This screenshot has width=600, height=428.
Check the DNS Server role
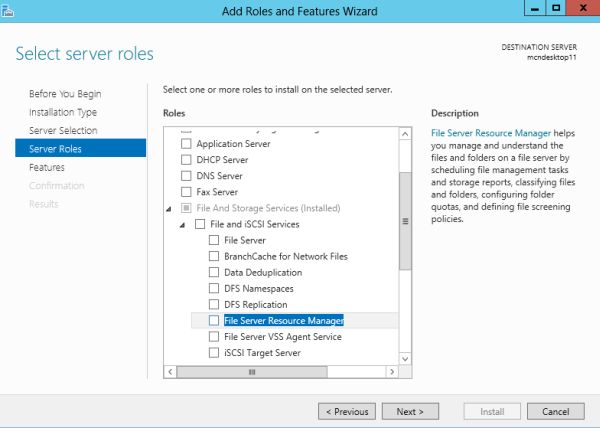(185, 176)
